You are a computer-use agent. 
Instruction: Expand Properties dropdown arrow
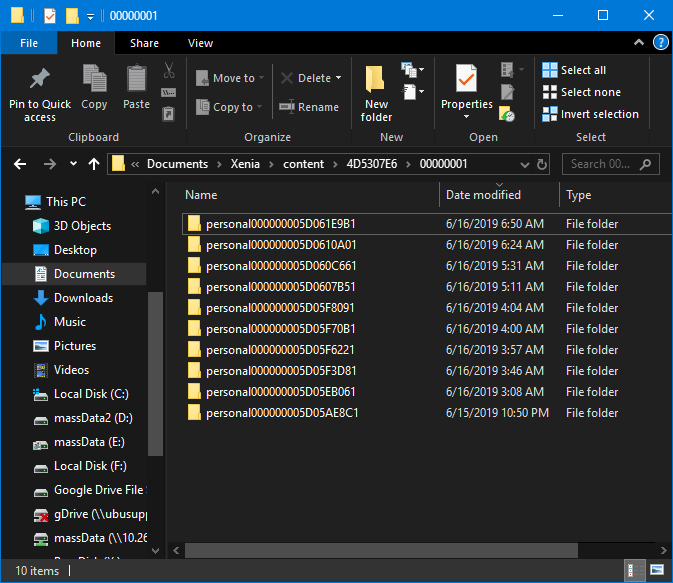point(467,117)
